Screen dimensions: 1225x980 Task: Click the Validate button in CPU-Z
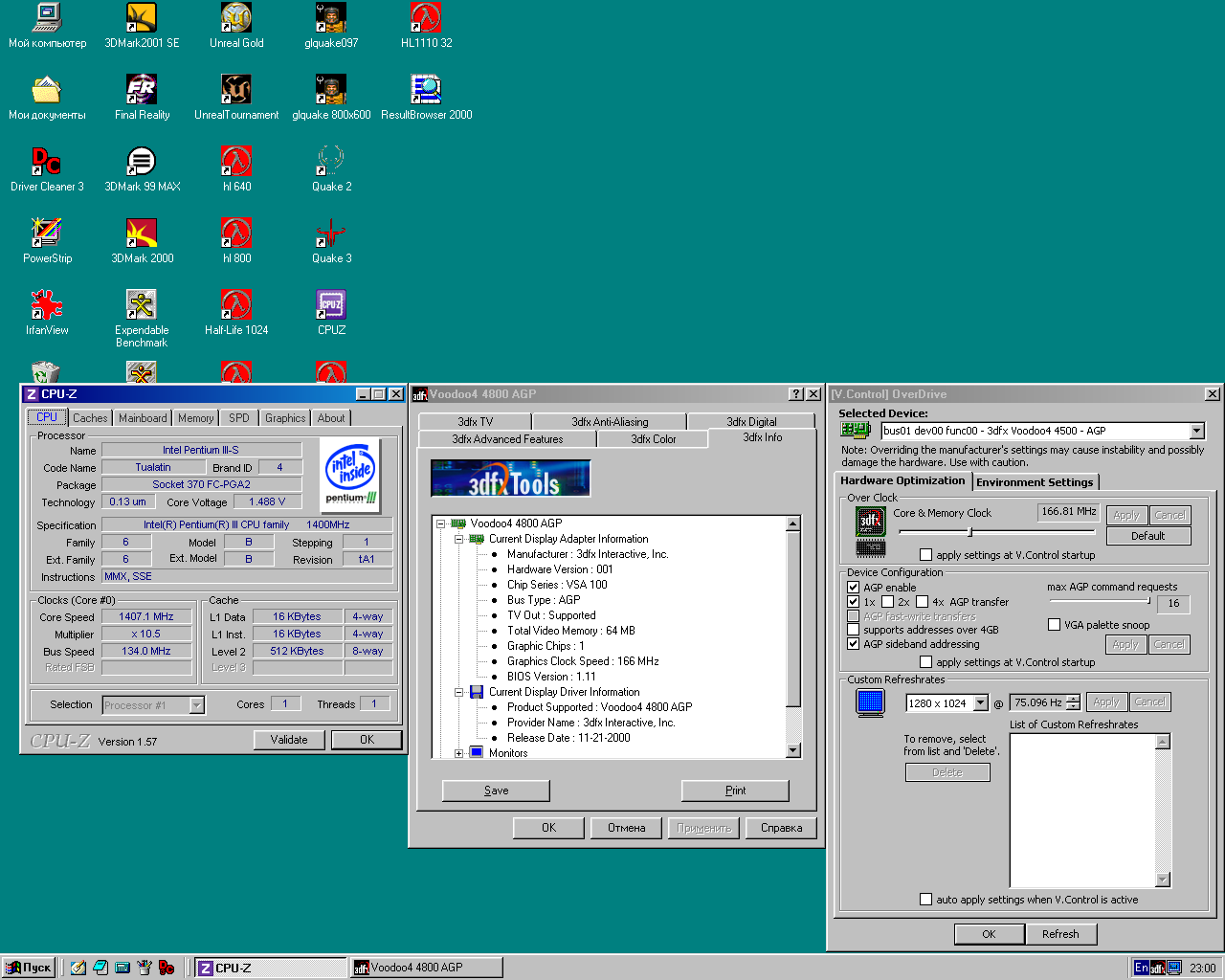coord(289,740)
